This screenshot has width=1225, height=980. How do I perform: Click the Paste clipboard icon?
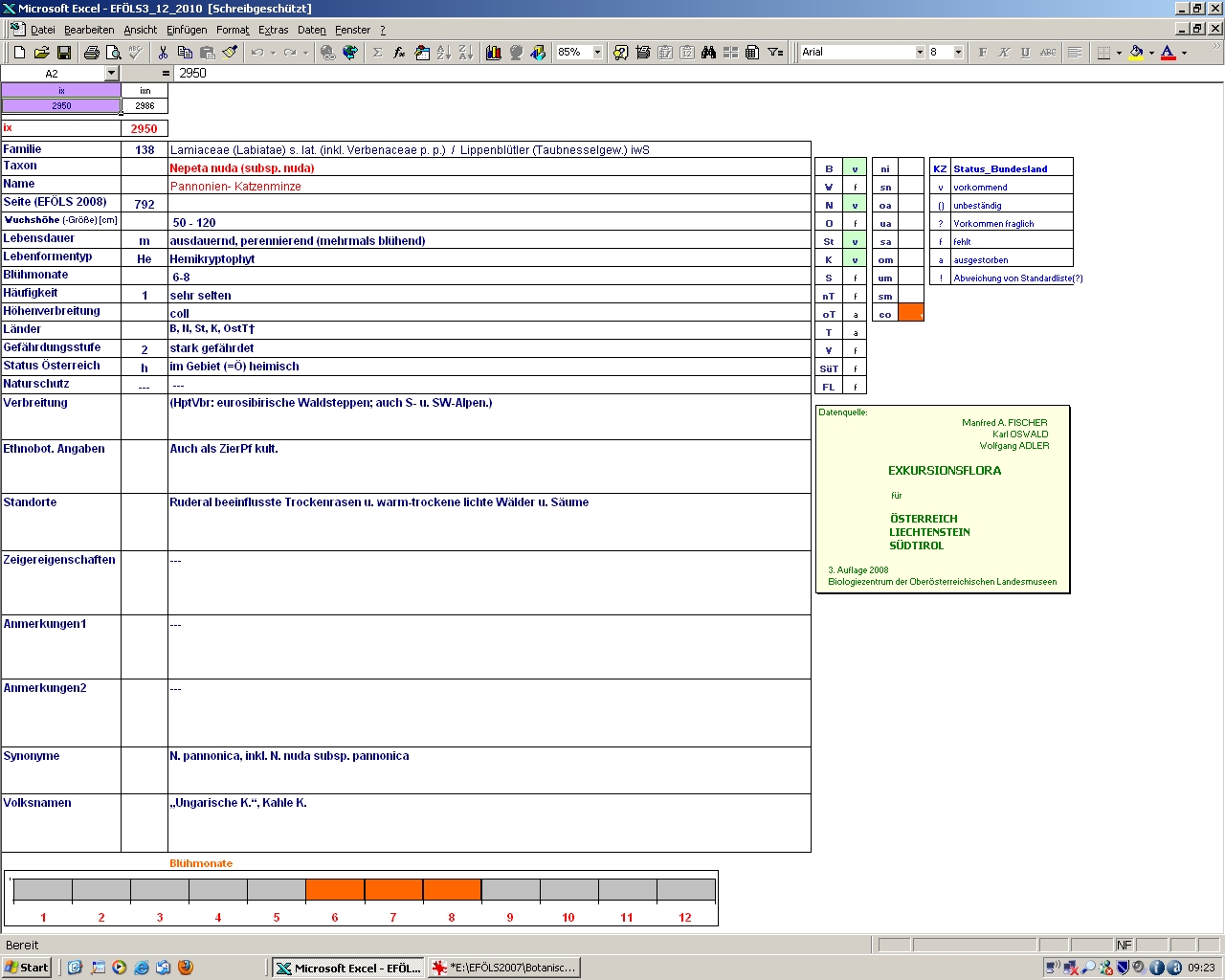(x=207, y=53)
